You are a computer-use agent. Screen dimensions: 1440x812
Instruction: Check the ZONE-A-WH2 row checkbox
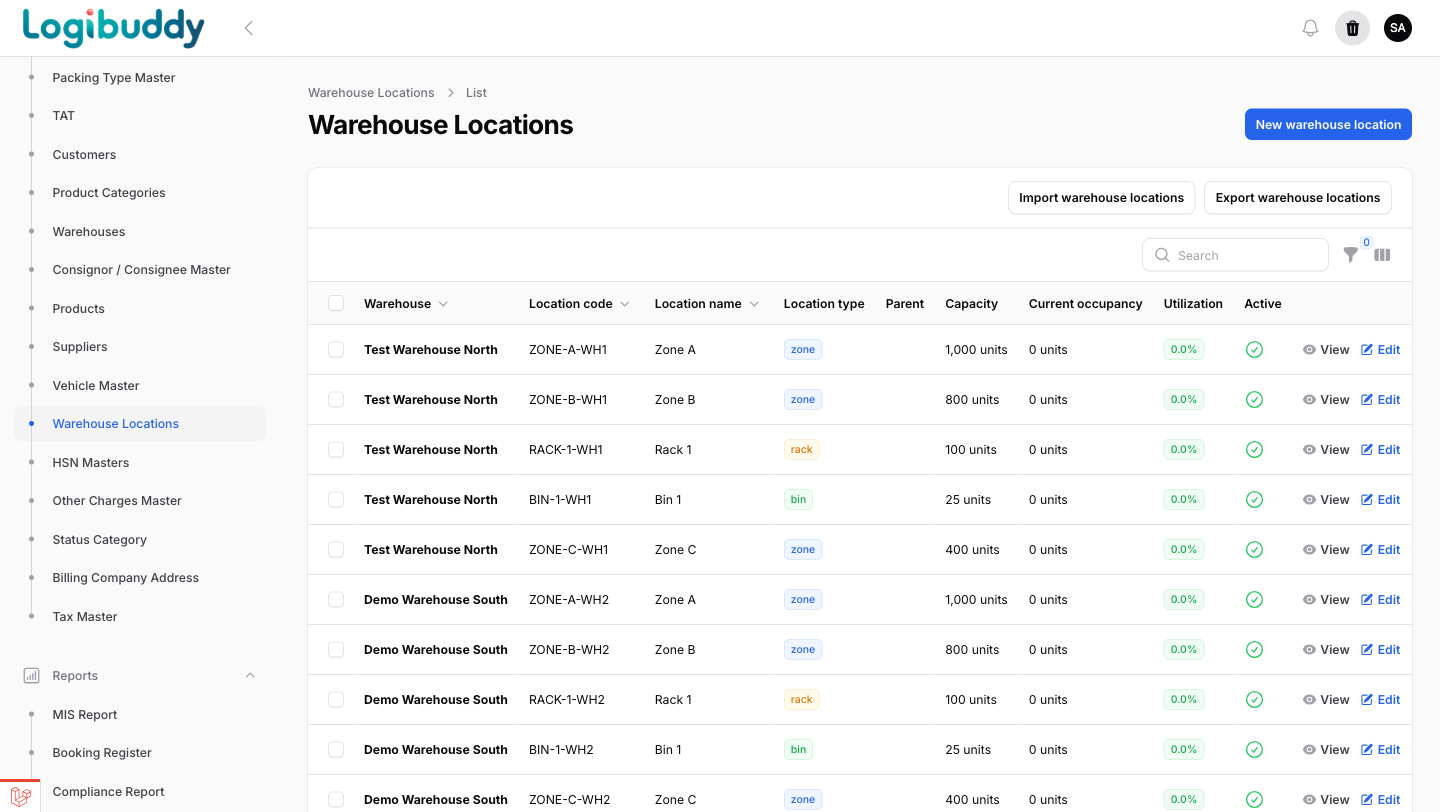pyautogui.click(x=336, y=600)
